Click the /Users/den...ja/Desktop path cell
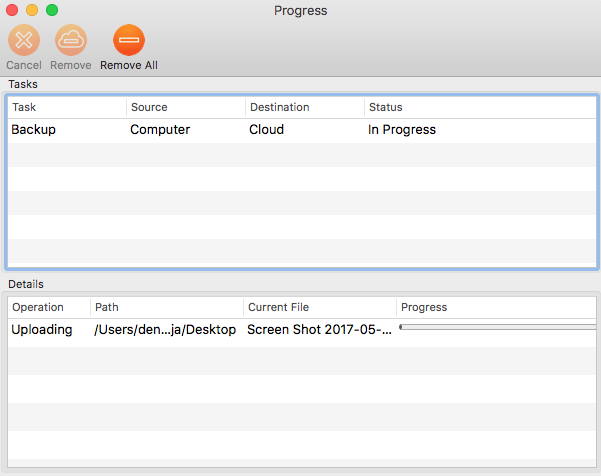 [x=165, y=330]
